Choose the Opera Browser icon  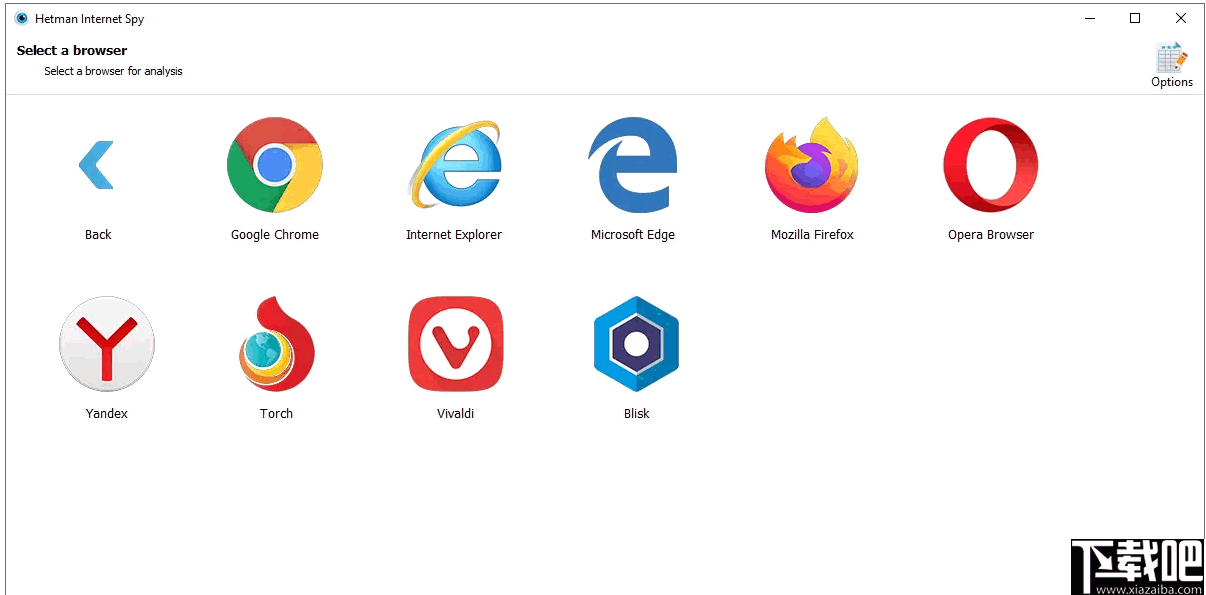[991, 165]
